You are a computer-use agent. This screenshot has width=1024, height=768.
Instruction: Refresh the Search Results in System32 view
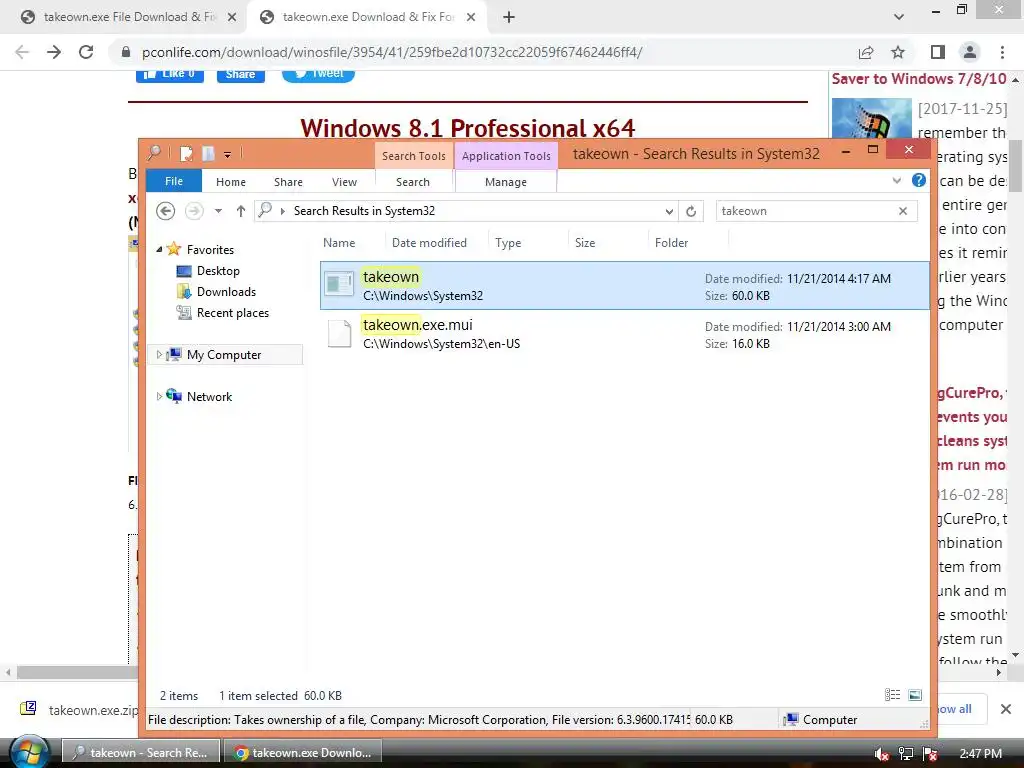pos(691,211)
